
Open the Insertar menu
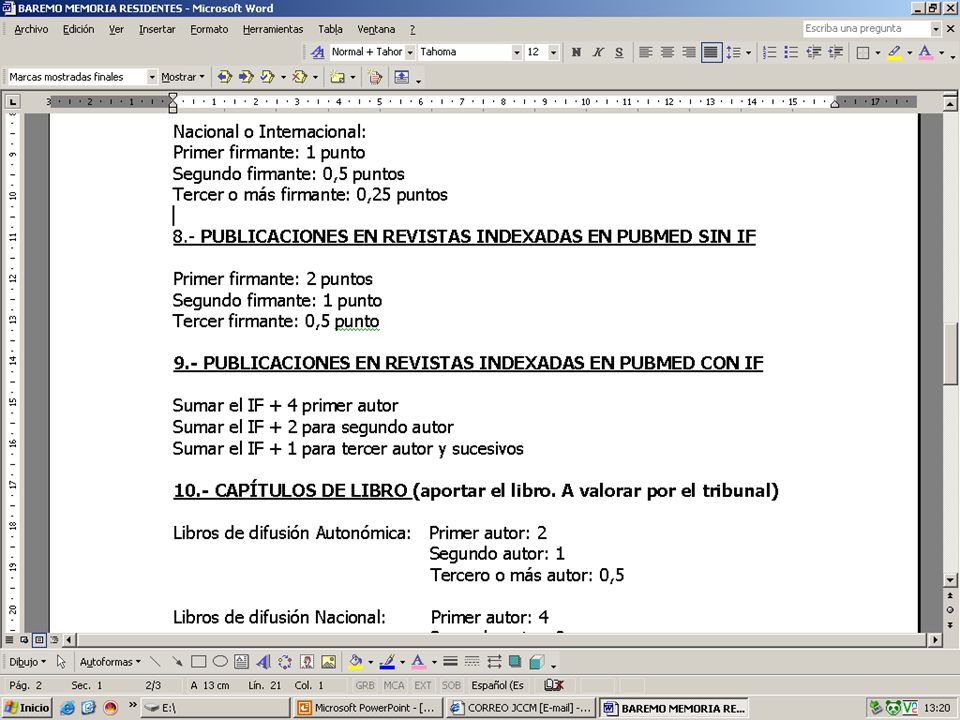[157, 29]
